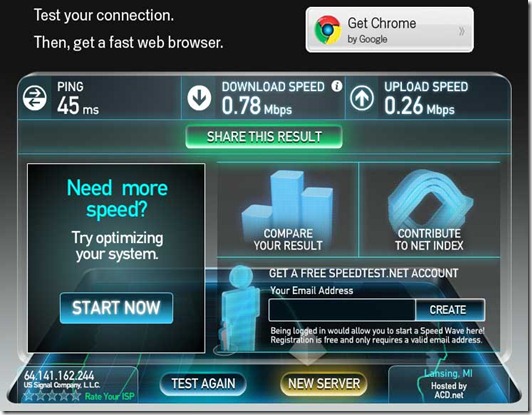532x415 pixels.
Task: Click the Hosted by ACD.net server label
Action: click(449, 390)
